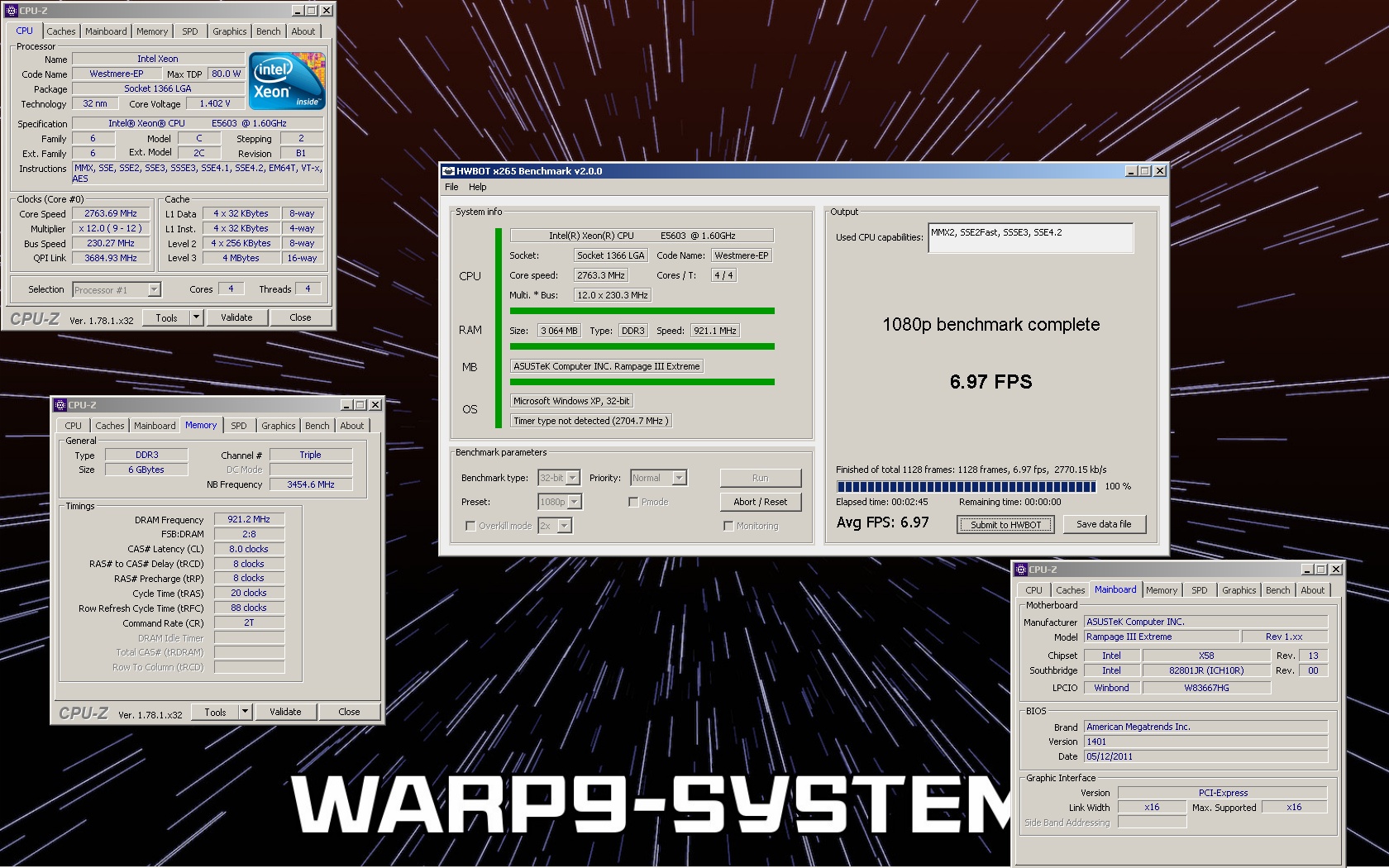Viewport: 1389px width, 868px height.
Task: Click the DRAM Frequency 921.2 MHz value
Action: point(249,519)
